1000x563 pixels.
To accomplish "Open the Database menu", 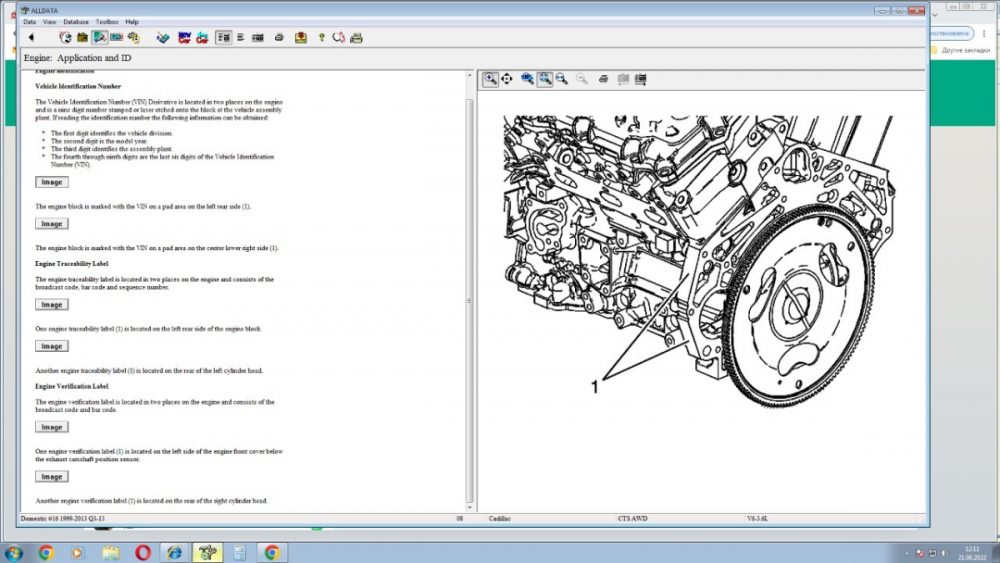I will pos(75,21).
